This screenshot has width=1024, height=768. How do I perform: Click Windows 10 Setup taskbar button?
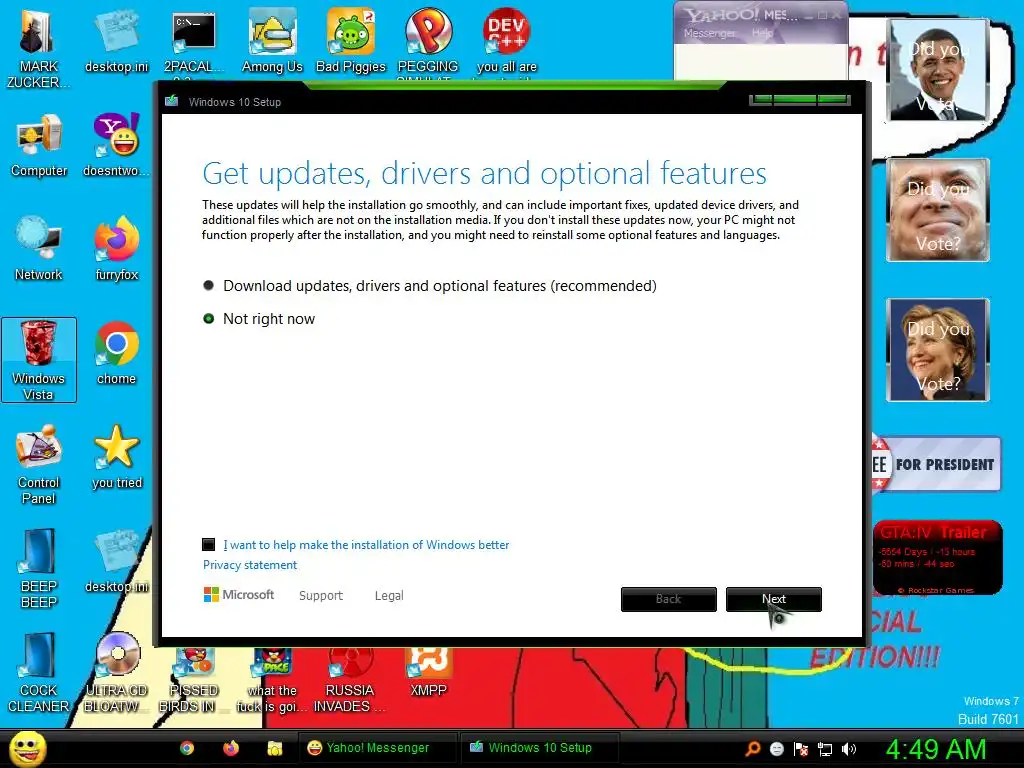tap(539, 748)
